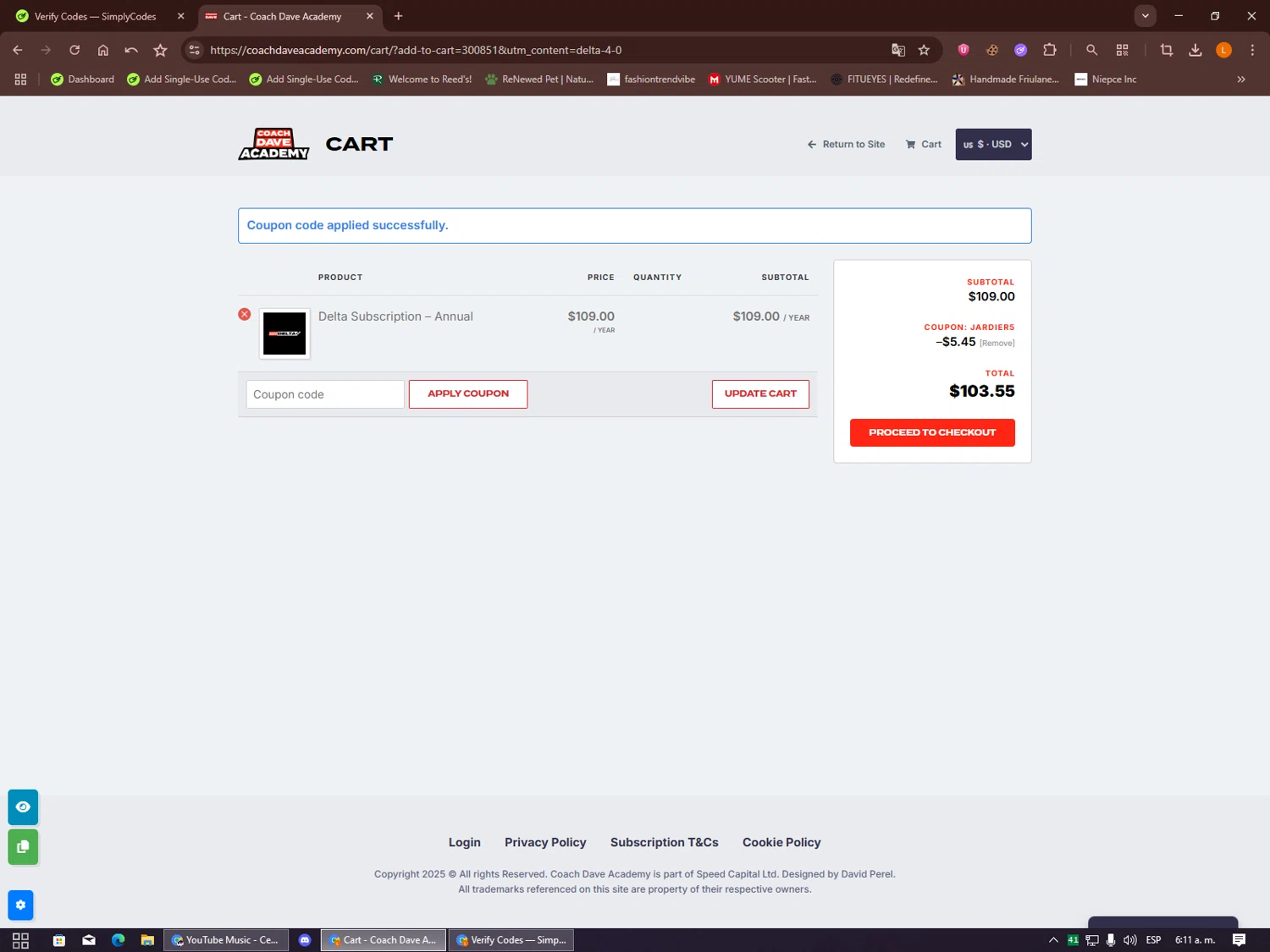Open the YUME Scooter bookmark

[x=762, y=80]
